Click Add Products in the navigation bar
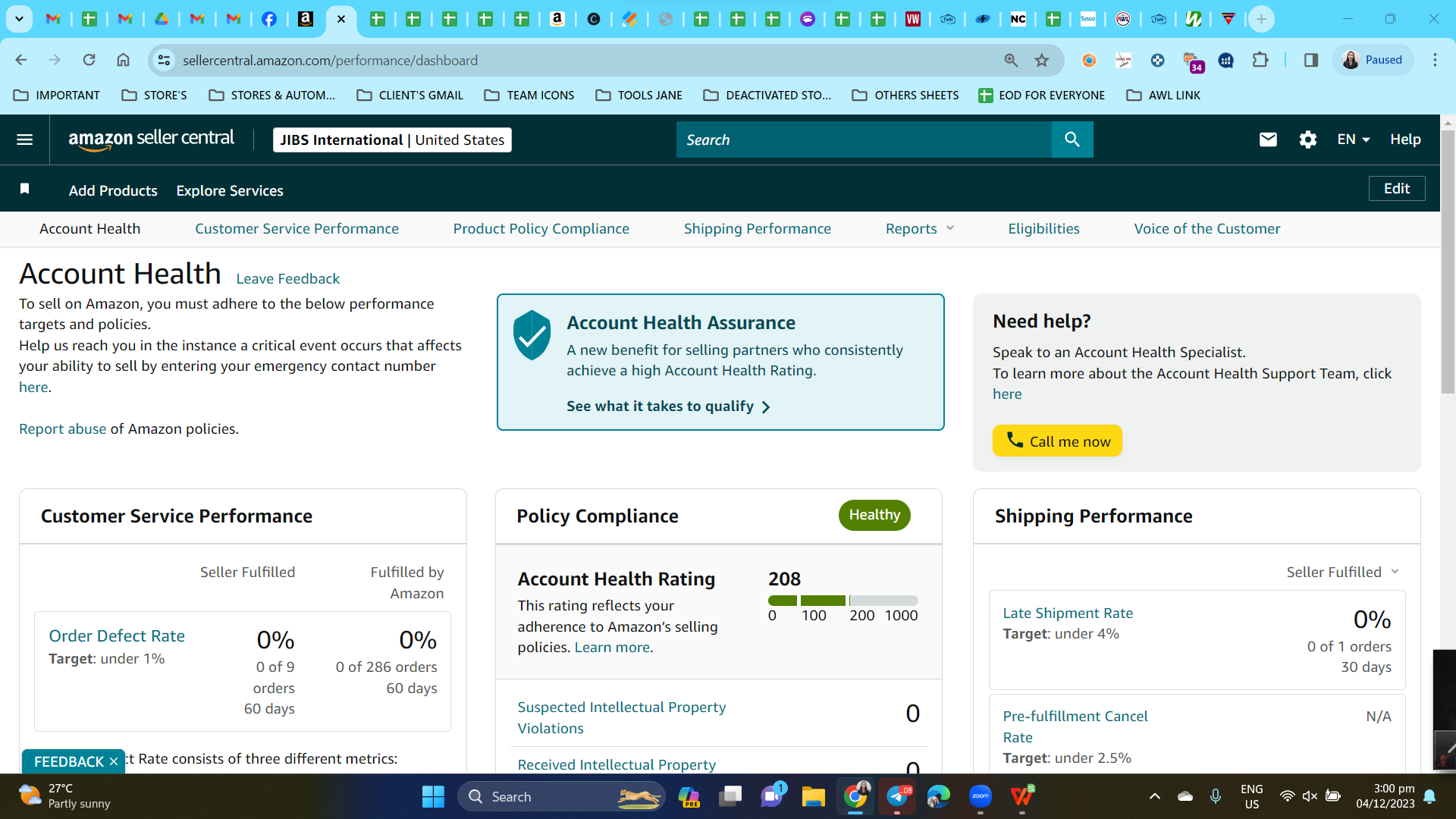Image resolution: width=1456 pixels, height=819 pixels. point(113,191)
